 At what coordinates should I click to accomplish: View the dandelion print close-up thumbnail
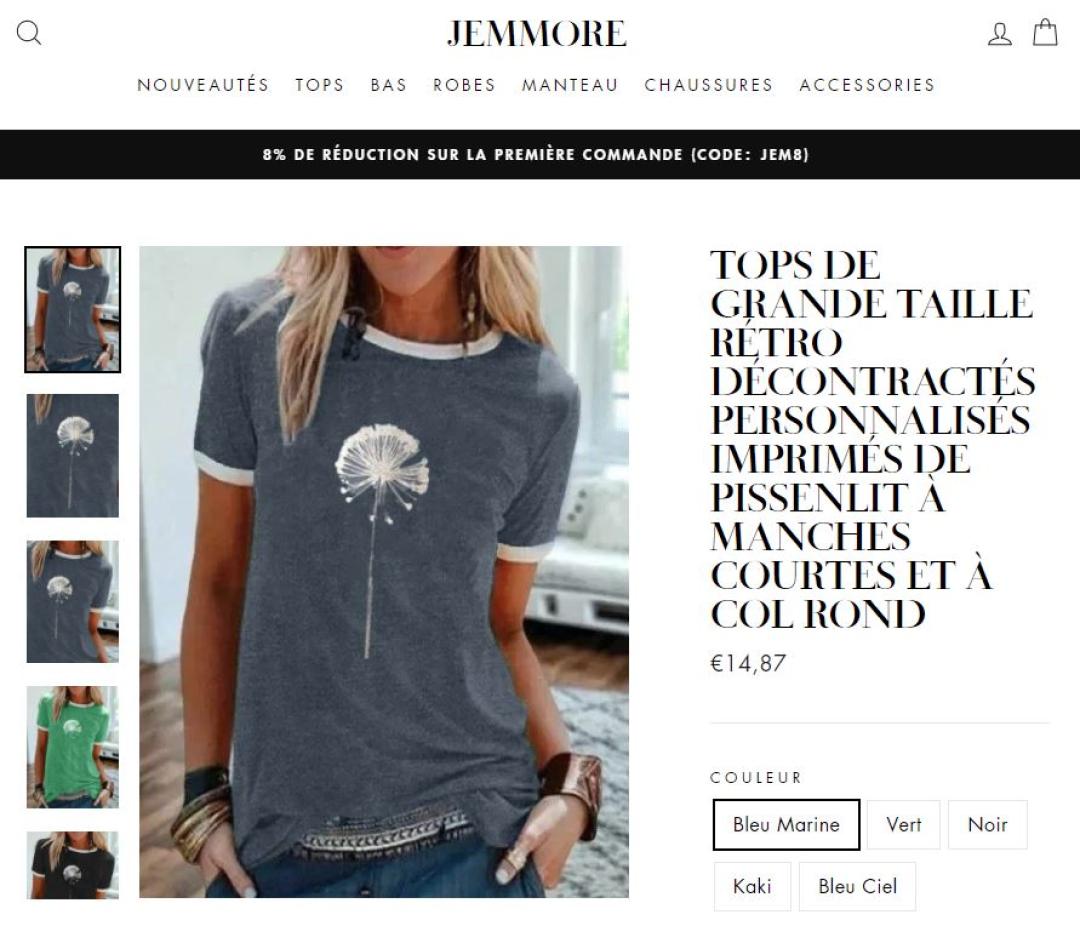click(x=72, y=455)
